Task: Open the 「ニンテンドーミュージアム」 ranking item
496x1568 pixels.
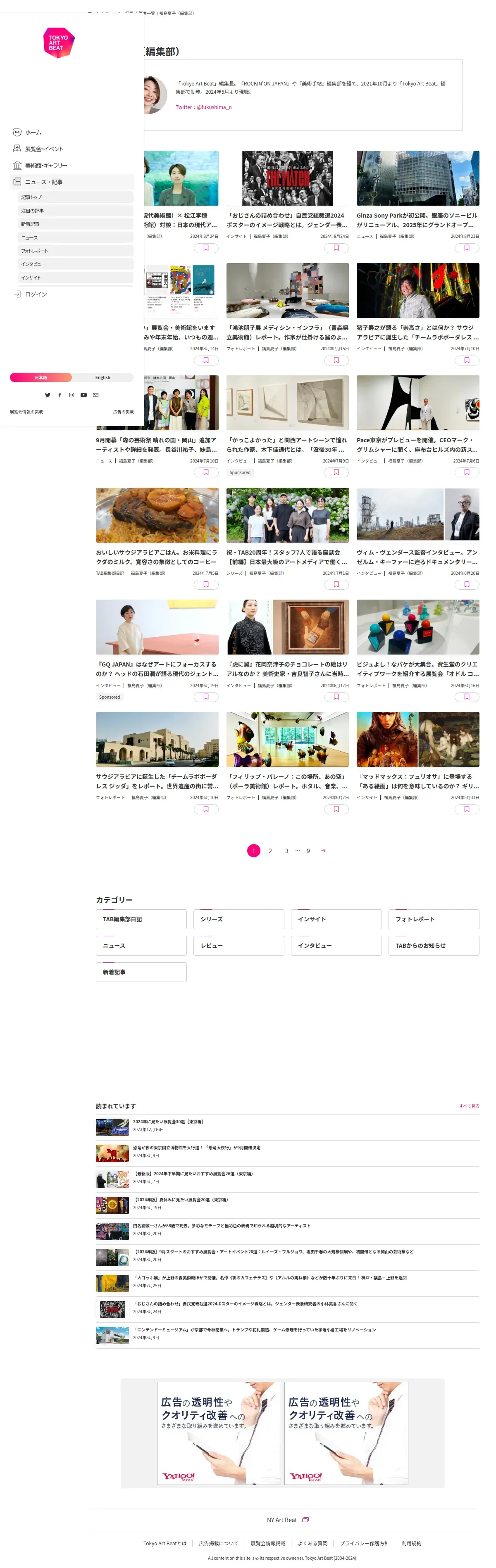Action: pyautogui.click(x=287, y=1336)
